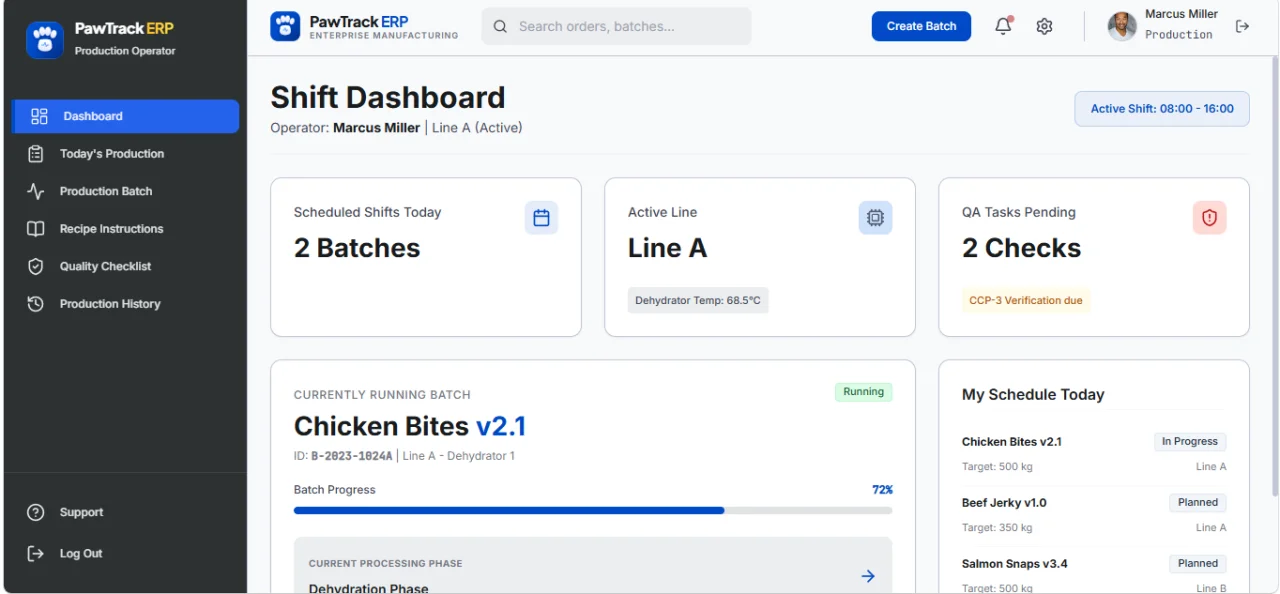This screenshot has width=1280, height=594.
Task: Click the Recipe Instructions book icon
Action: (36, 229)
